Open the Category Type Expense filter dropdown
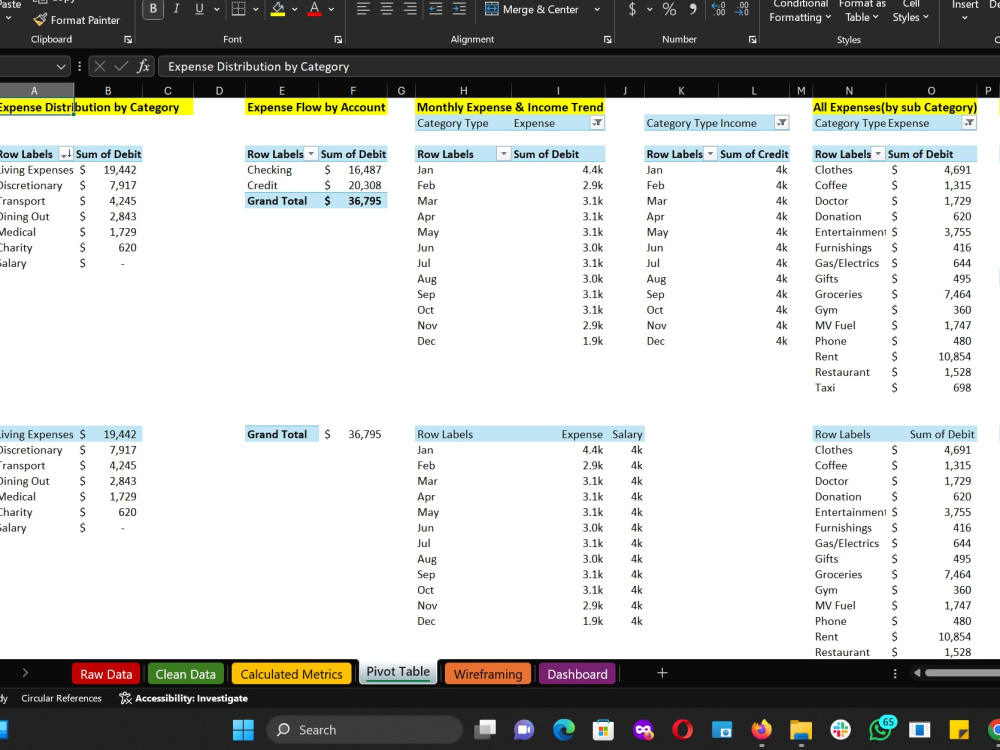This screenshot has height=750, width=1000. click(x=598, y=123)
